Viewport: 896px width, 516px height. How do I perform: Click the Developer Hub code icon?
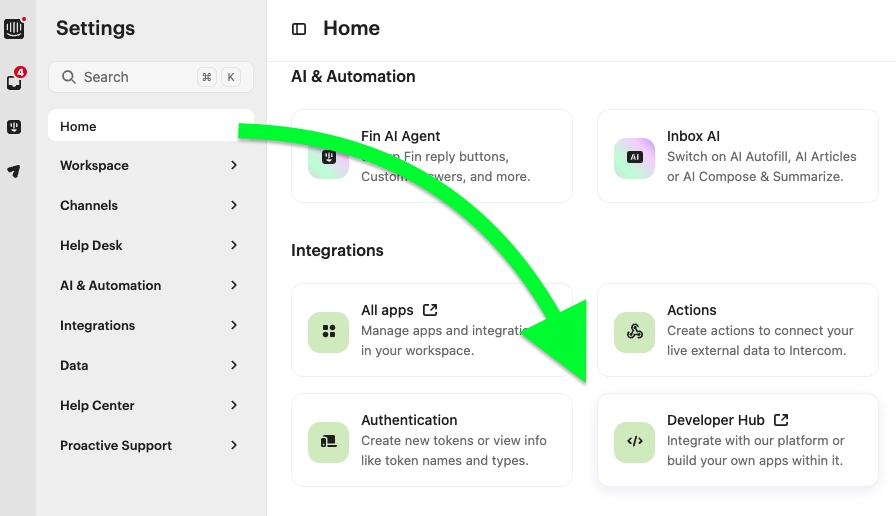tap(634, 442)
